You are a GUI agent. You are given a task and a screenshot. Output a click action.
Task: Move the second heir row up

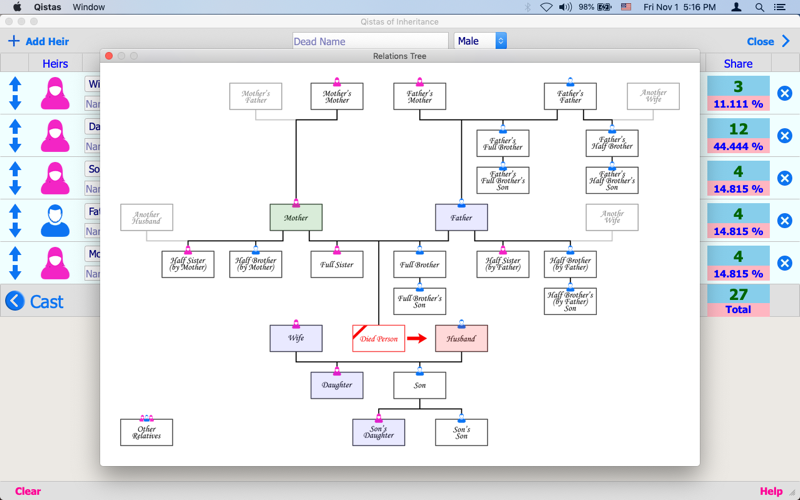click(x=15, y=127)
